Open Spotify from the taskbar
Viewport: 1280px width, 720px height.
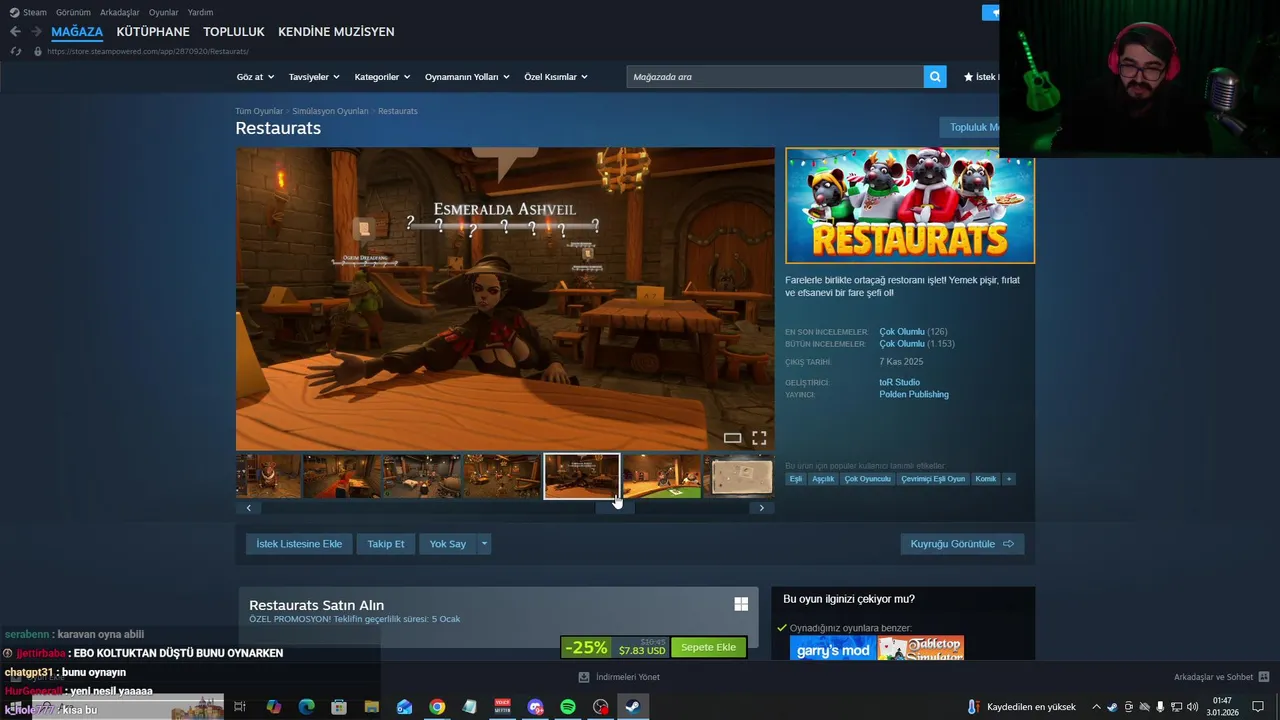point(567,707)
